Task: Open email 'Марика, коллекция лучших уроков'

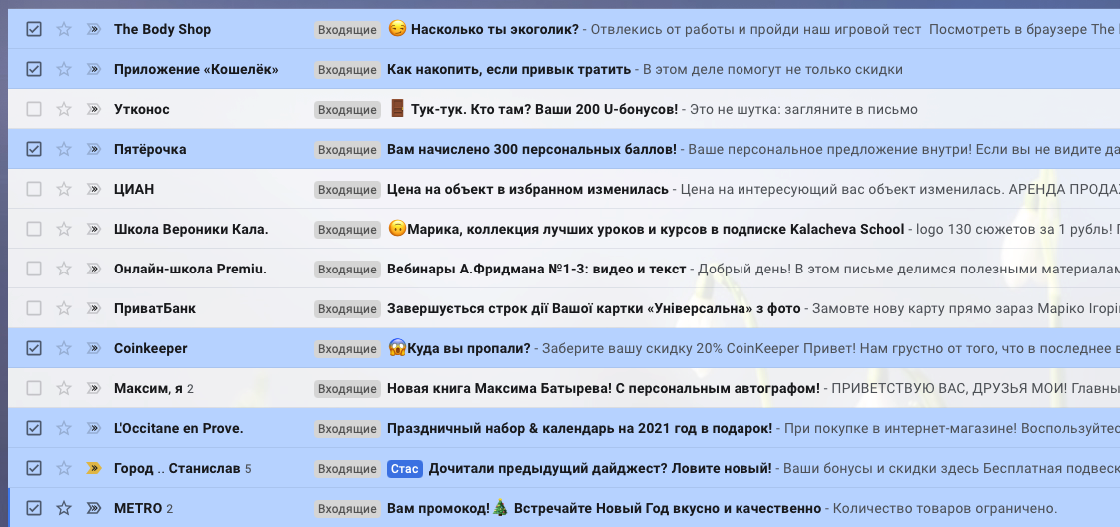Action: tap(656, 229)
